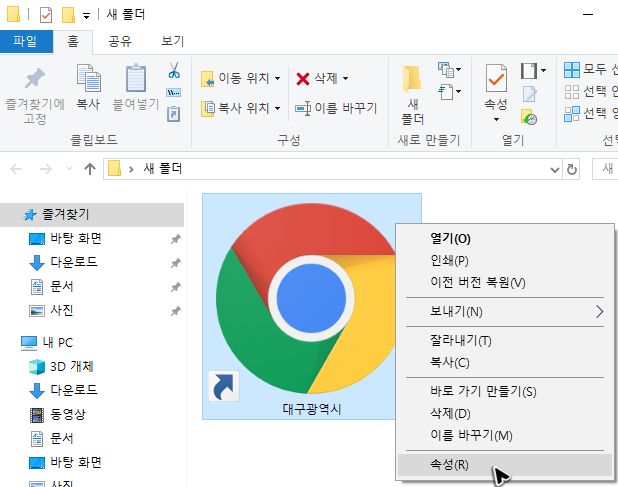This screenshot has height=487, width=618.
Task: Minimize the 새 폴더 window
Action: coord(588,15)
